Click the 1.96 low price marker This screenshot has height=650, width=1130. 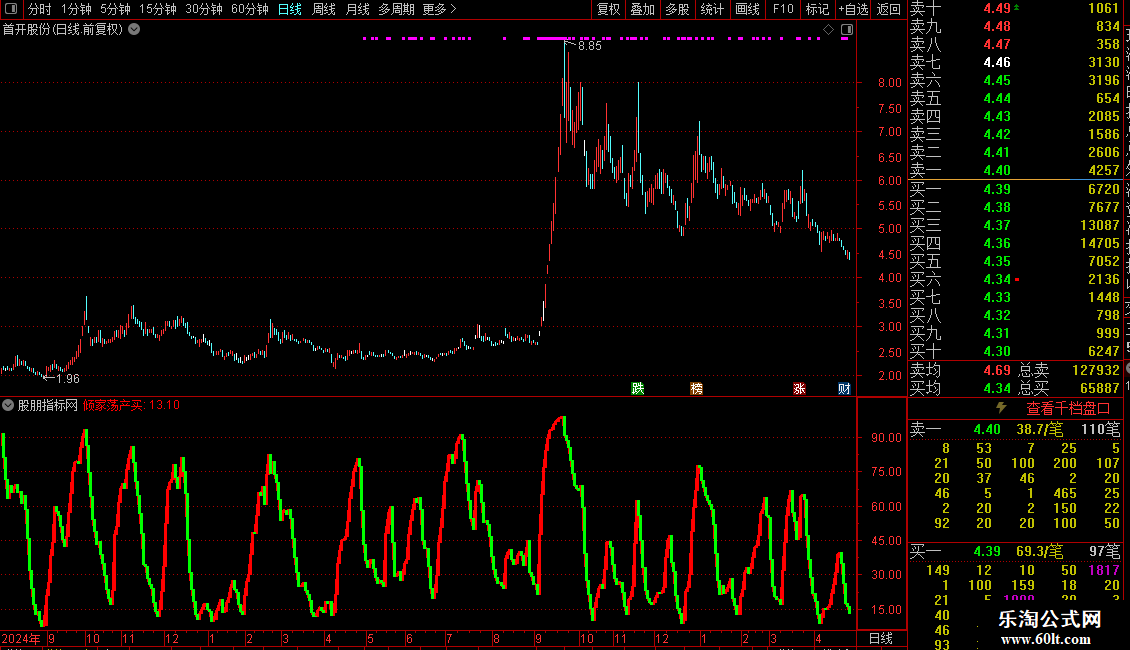point(68,378)
